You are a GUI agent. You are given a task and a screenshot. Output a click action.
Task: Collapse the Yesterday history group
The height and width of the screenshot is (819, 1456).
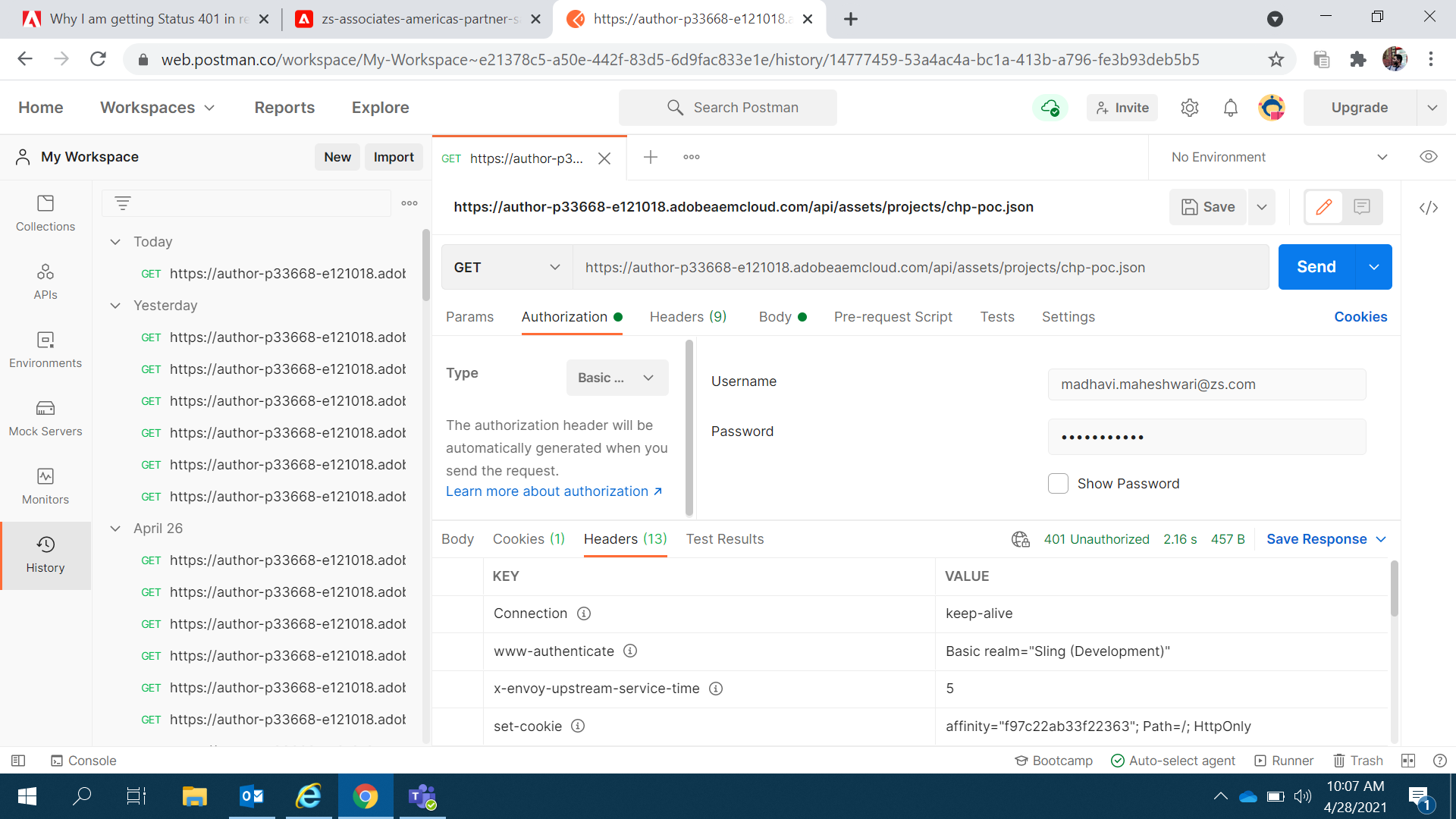click(x=115, y=306)
